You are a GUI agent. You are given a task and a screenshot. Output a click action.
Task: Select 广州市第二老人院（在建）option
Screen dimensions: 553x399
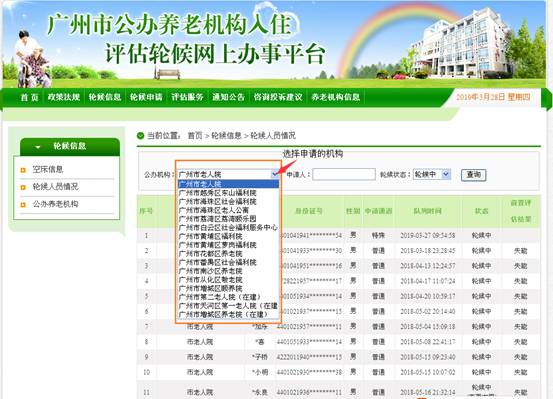point(219,297)
